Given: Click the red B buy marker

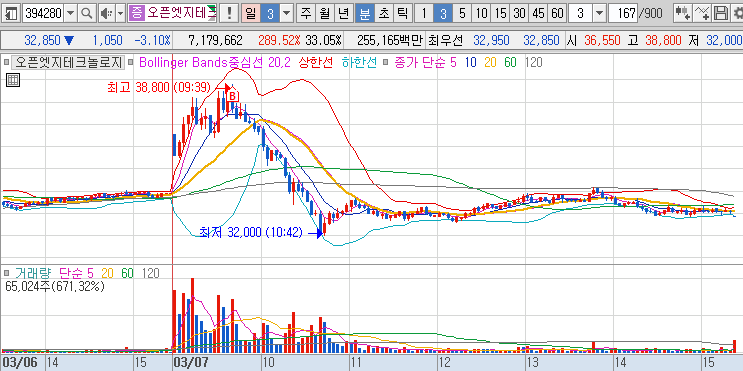Looking at the screenshot, I should [x=232, y=96].
